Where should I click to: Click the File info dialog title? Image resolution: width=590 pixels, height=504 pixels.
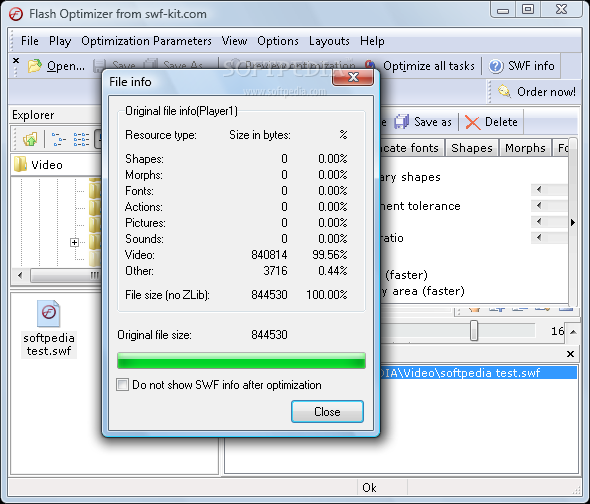tap(130, 82)
